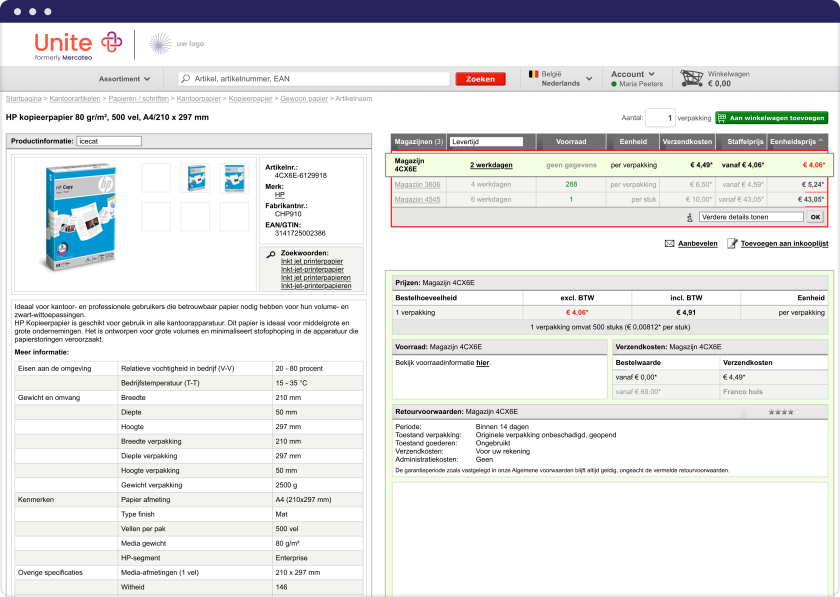The image size is (840, 597).
Task: Click the 'uw logo' placeholder emblem
Action: click(x=160, y=44)
